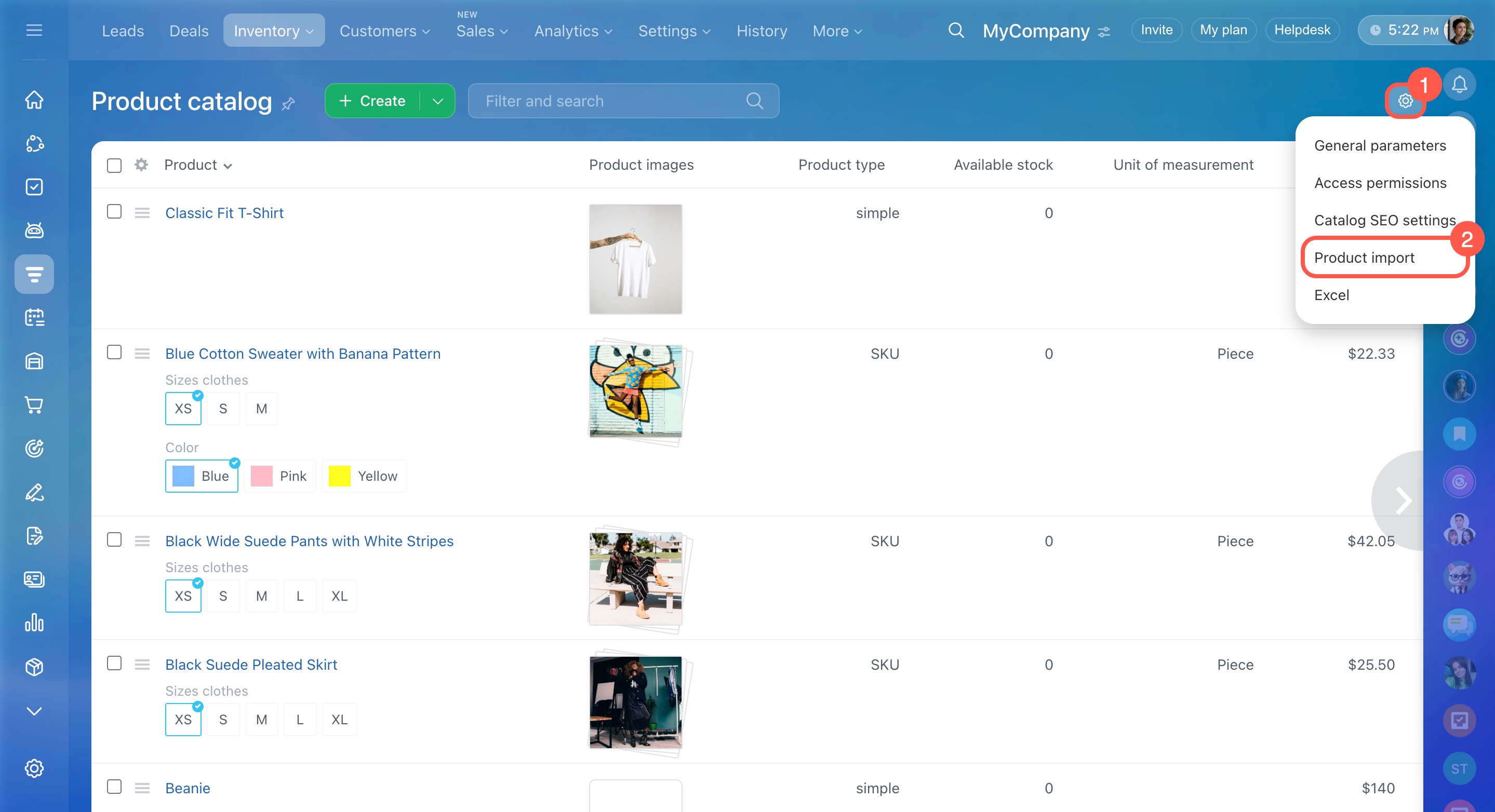
Task: Check the Classic Fit T-Shirt checkbox
Action: tap(114, 212)
